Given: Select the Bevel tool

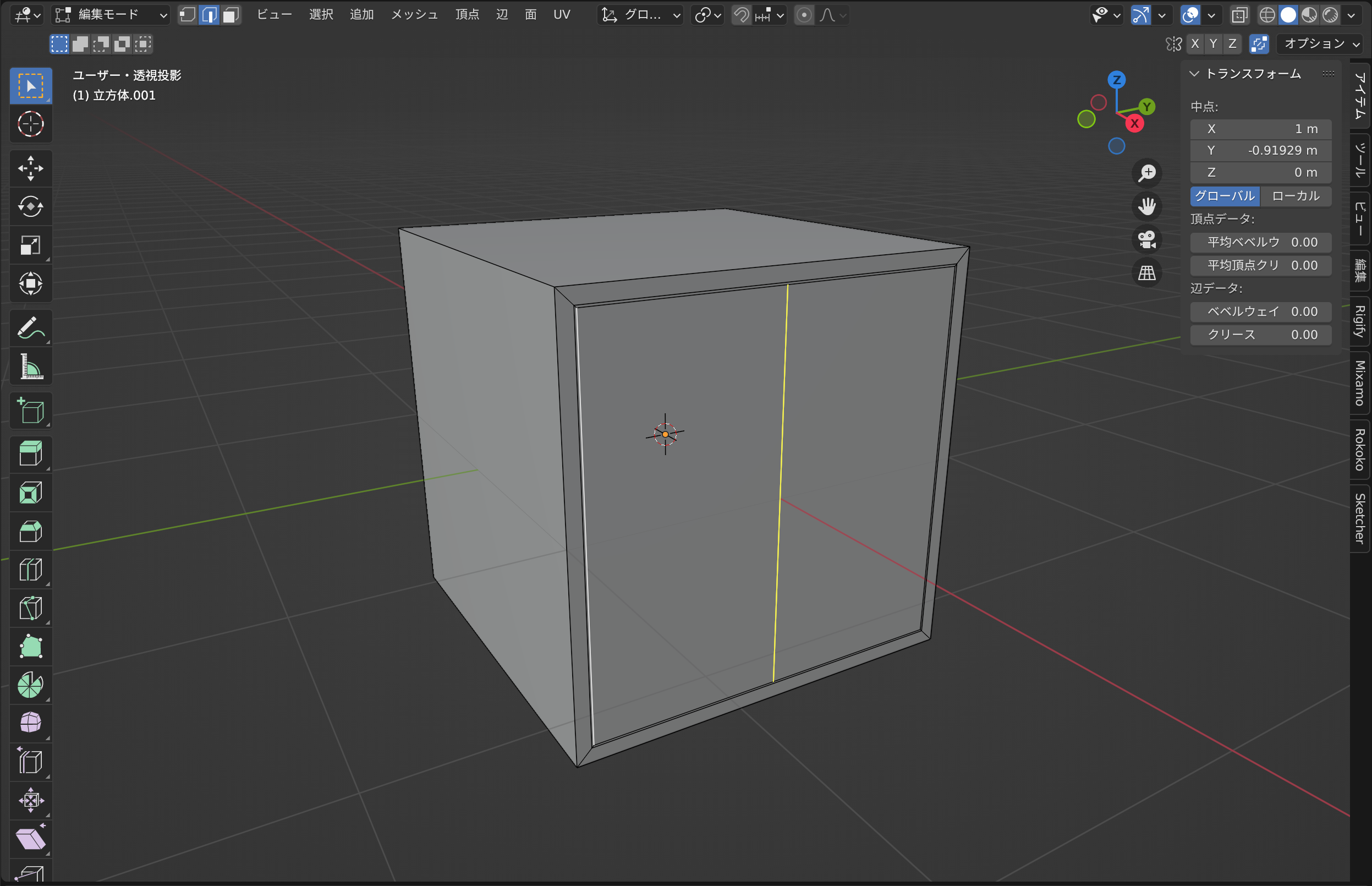Looking at the screenshot, I should point(30,531).
